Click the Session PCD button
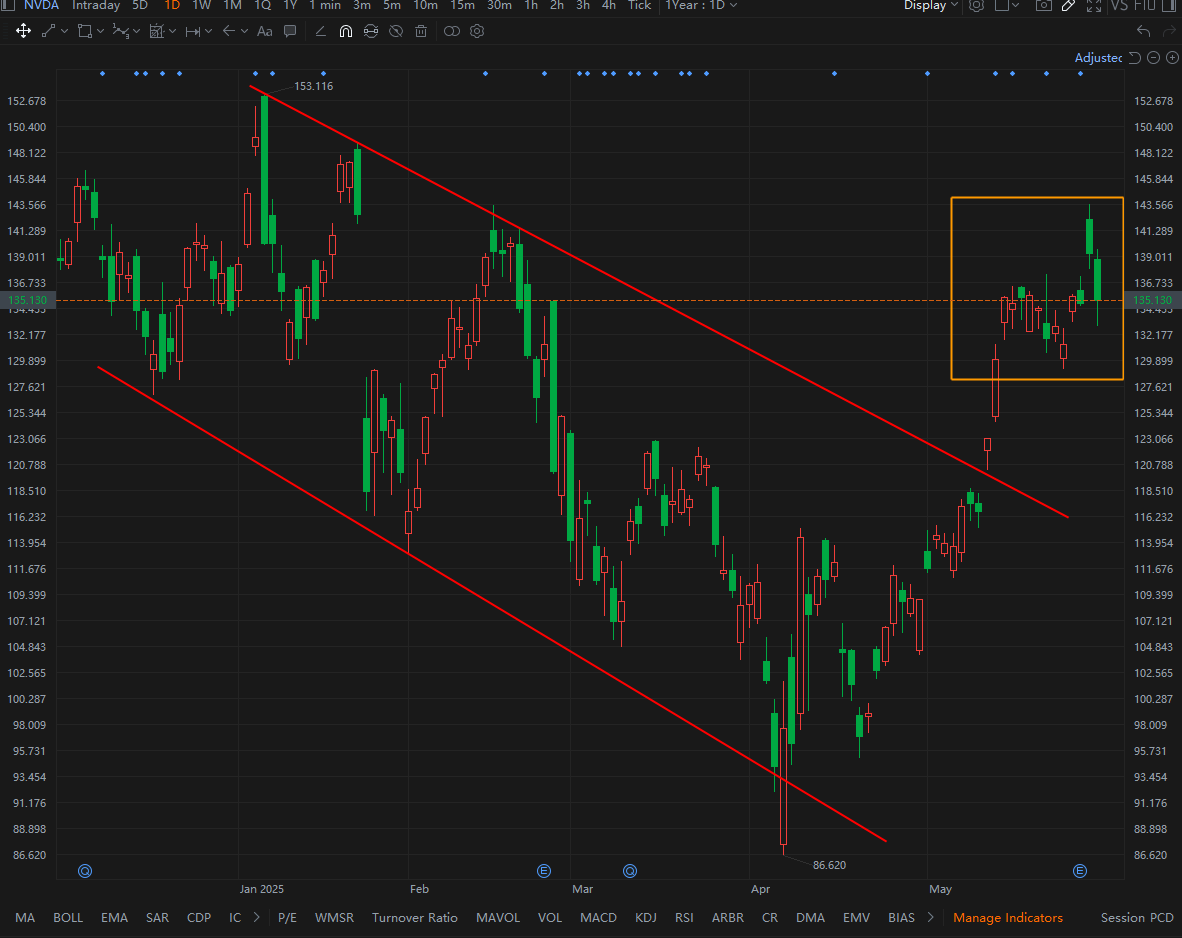Screen dimensions: 1182x938 (1137, 918)
